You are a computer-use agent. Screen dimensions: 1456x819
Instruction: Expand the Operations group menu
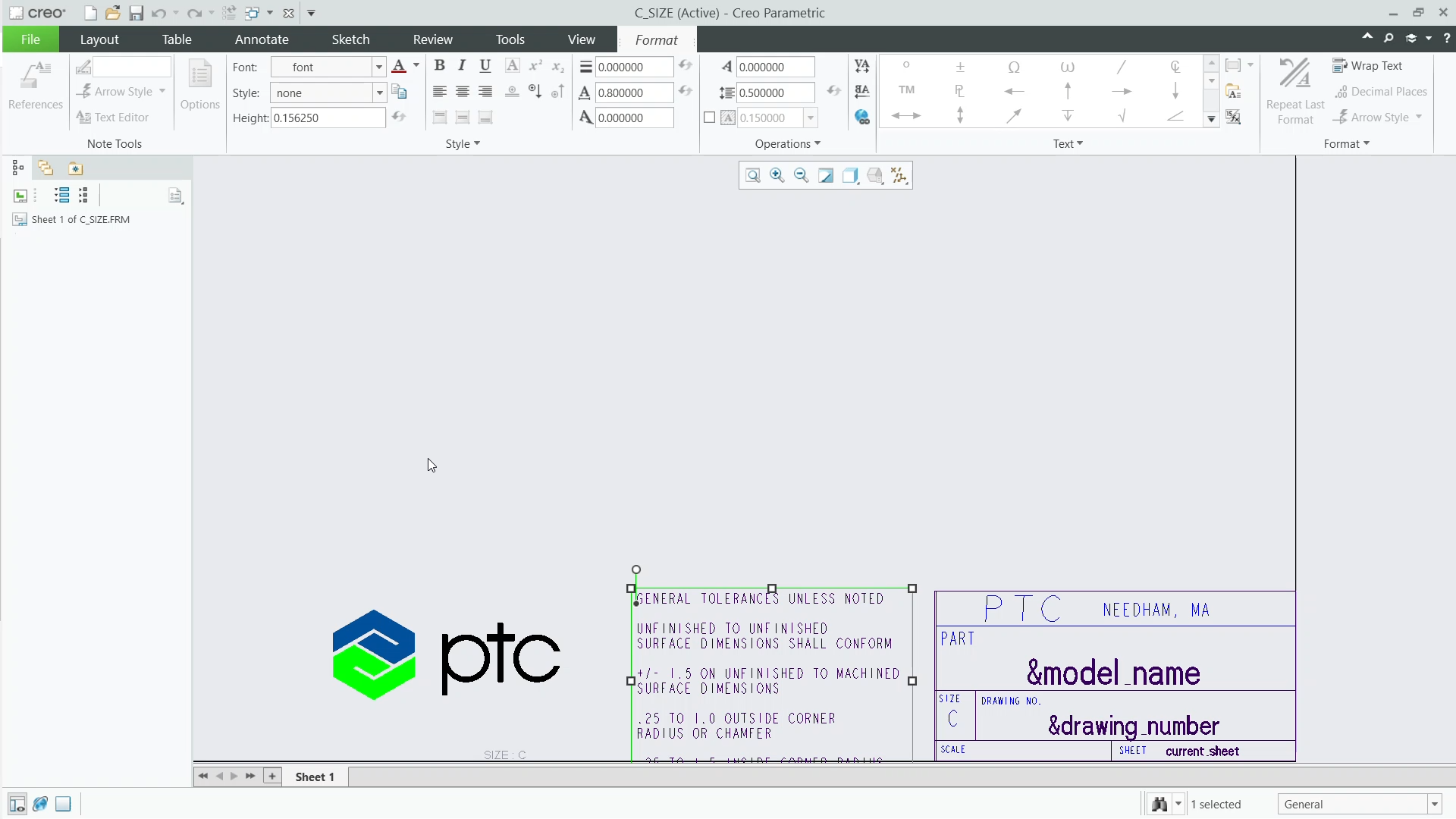click(x=787, y=143)
